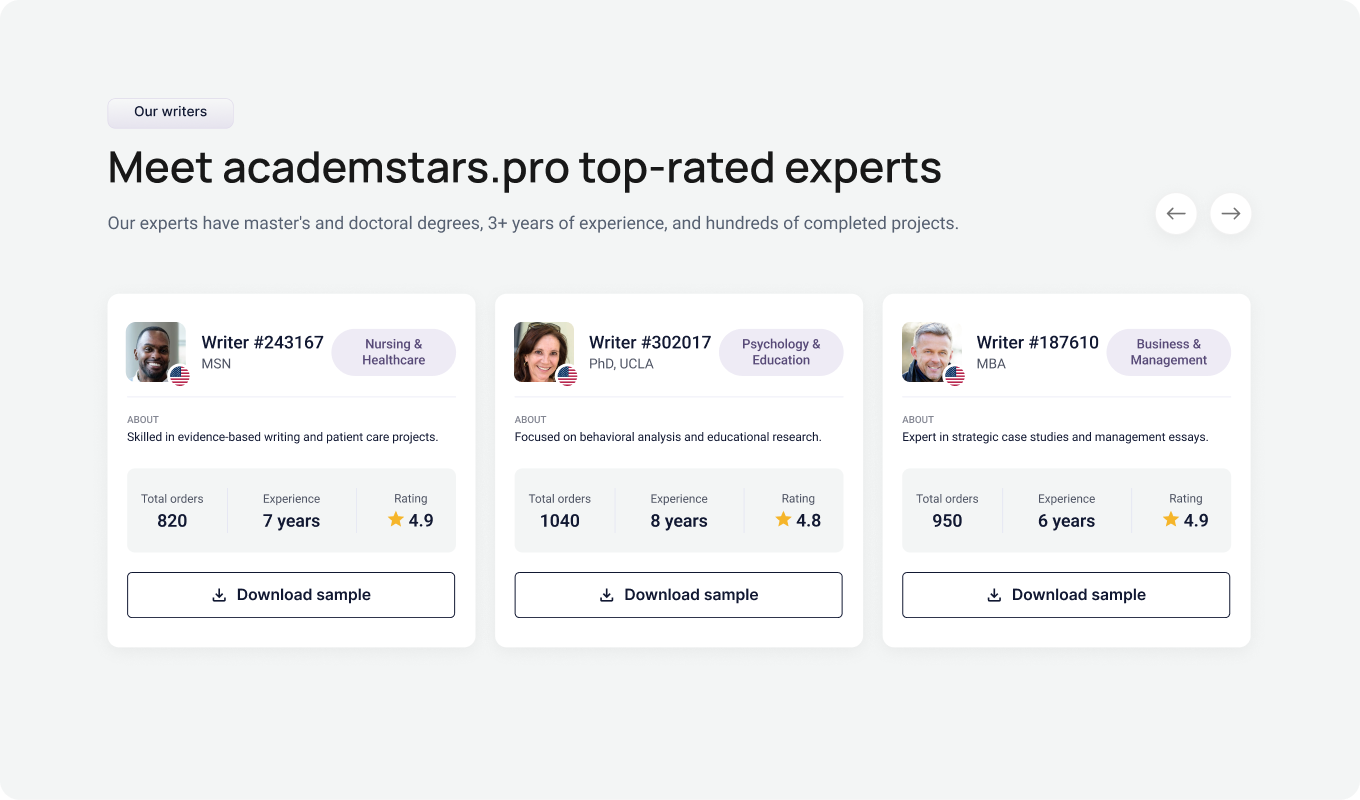Download sample from Writer #302017
Screen dimensions: 1360x800
[679, 595]
